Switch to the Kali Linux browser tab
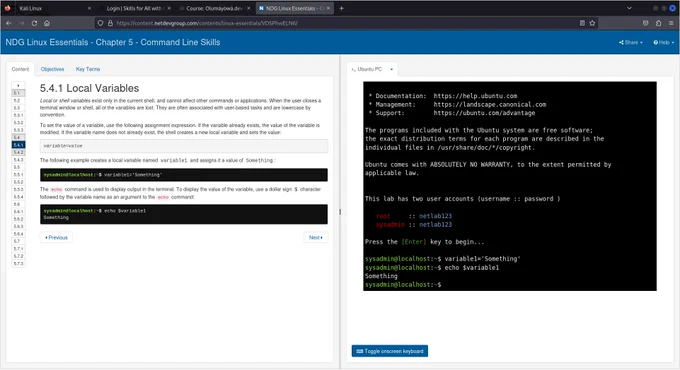Screen dimensions: 680x370 click(52, 8)
